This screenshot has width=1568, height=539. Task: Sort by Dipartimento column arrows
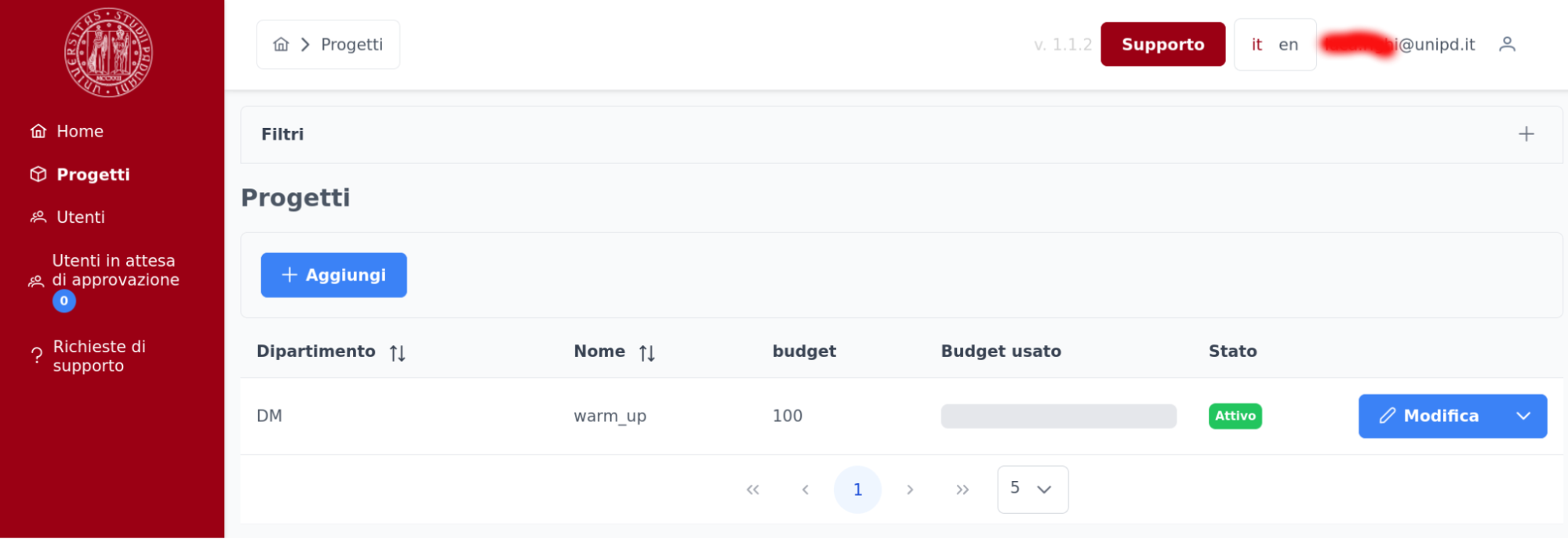tap(398, 353)
